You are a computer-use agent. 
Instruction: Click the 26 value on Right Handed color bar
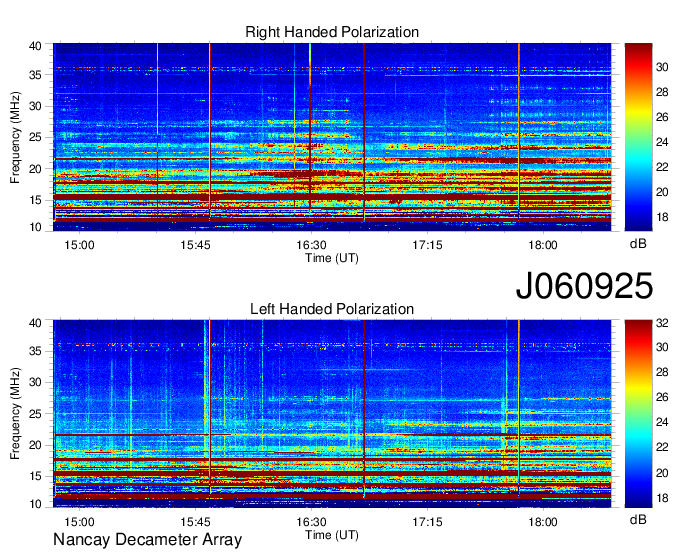click(662, 117)
